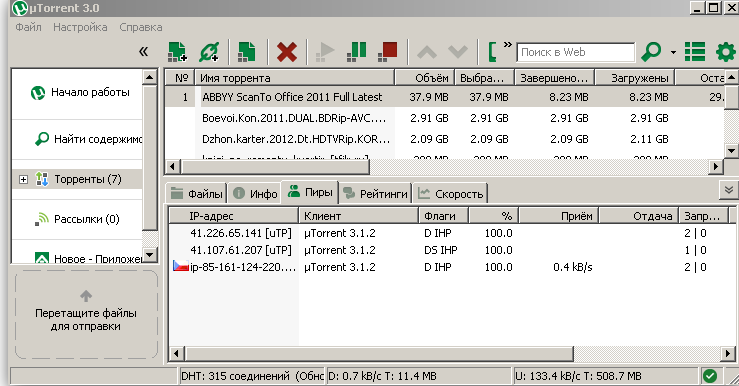Viewport: 739px width, 386px height.
Task: Stop the selected torrent
Action: click(x=387, y=51)
